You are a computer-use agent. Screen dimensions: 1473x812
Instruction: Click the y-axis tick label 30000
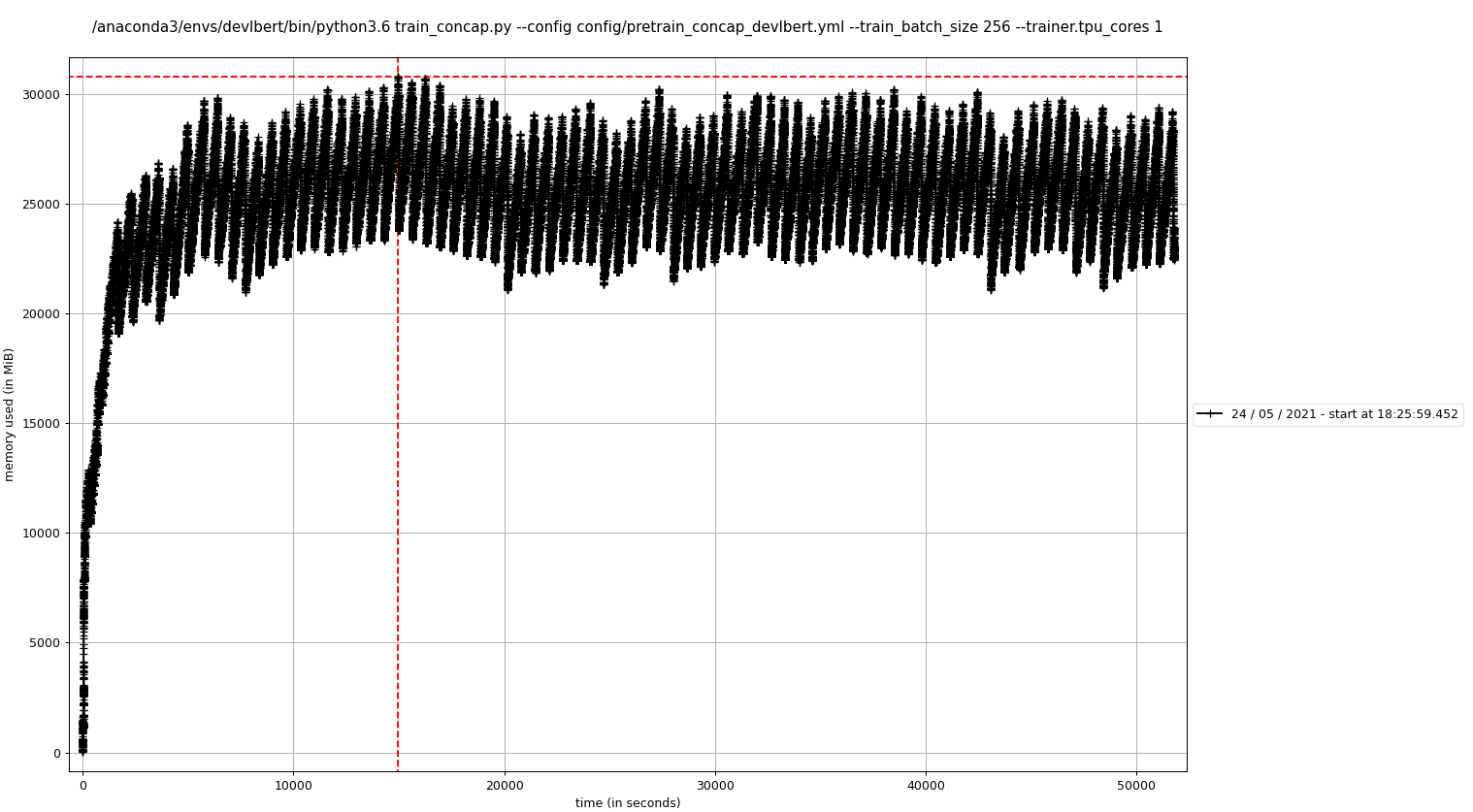pos(42,94)
